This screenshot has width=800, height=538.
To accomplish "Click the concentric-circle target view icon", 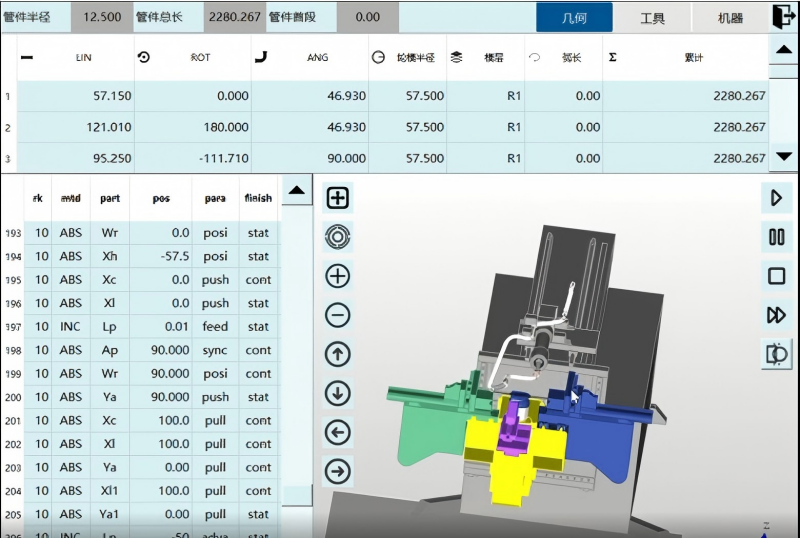I will point(338,237).
